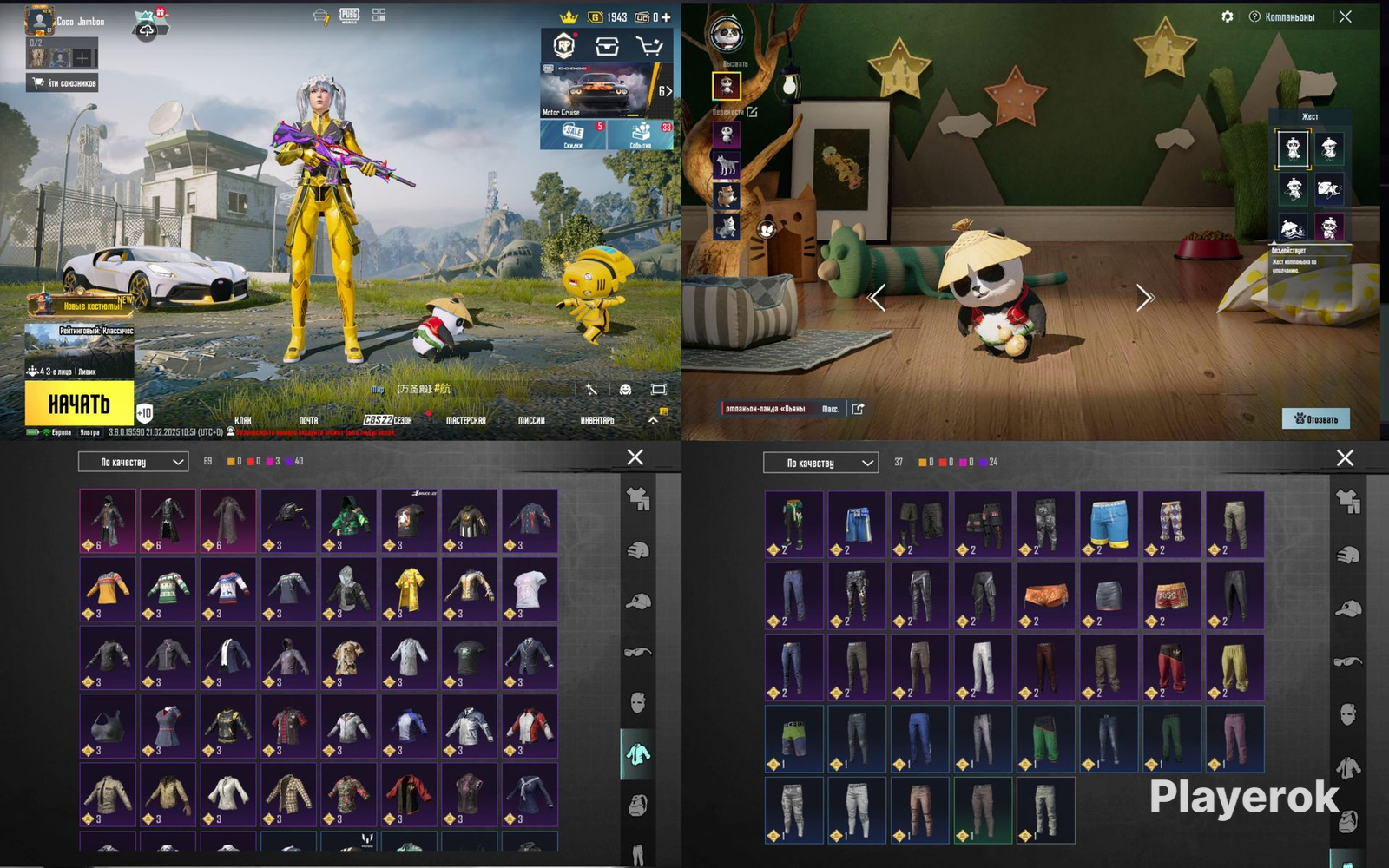Add UC with the plus icon
The image size is (1389, 868).
pyautogui.click(x=666, y=17)
